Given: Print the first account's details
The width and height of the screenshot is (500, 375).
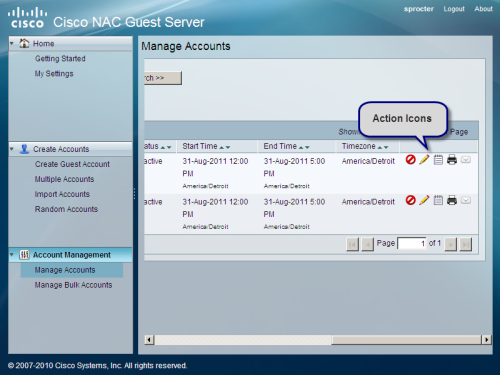Looking at the screenshot, I should click(452, 160).
